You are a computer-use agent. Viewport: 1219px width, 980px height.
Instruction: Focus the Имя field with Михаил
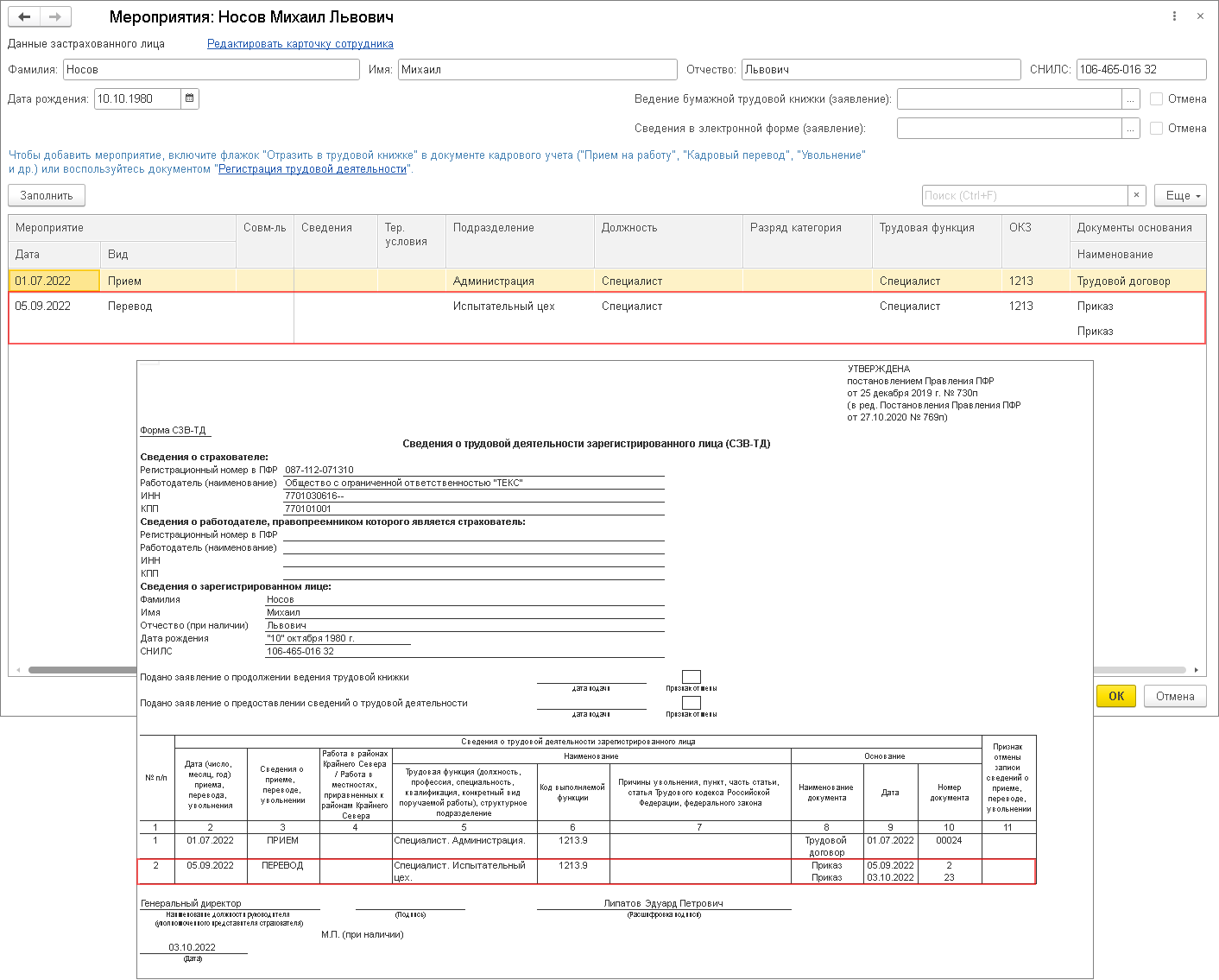click(x=538, y=70)
